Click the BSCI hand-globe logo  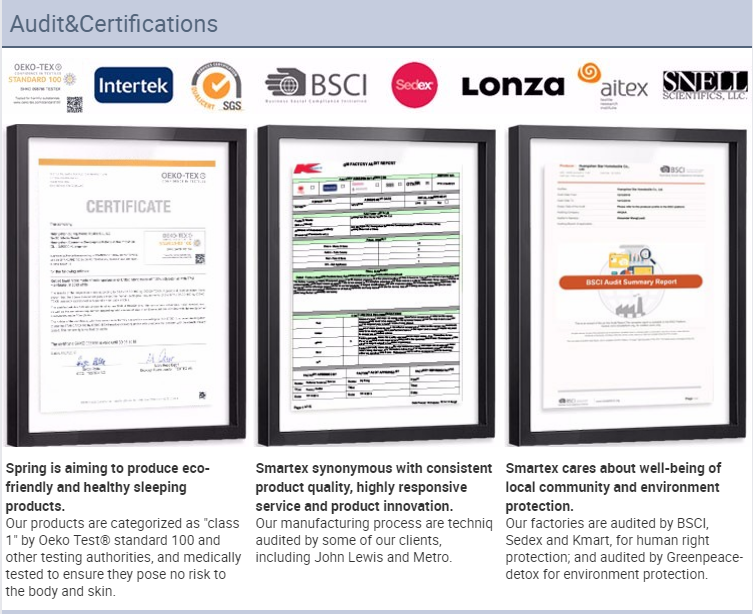click(x=316, y=85)
